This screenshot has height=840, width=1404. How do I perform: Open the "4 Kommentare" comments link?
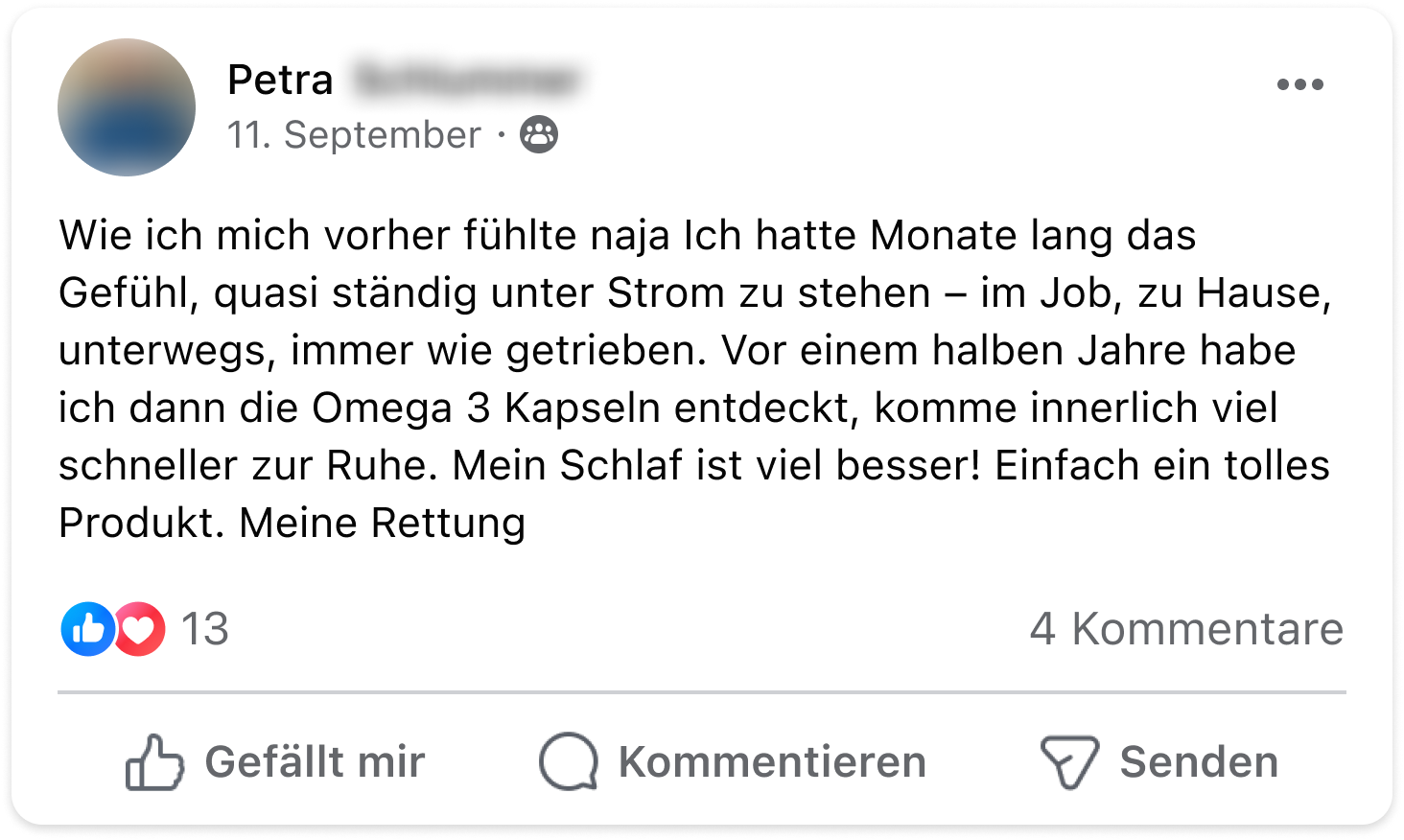click(x=1186, y=629)
